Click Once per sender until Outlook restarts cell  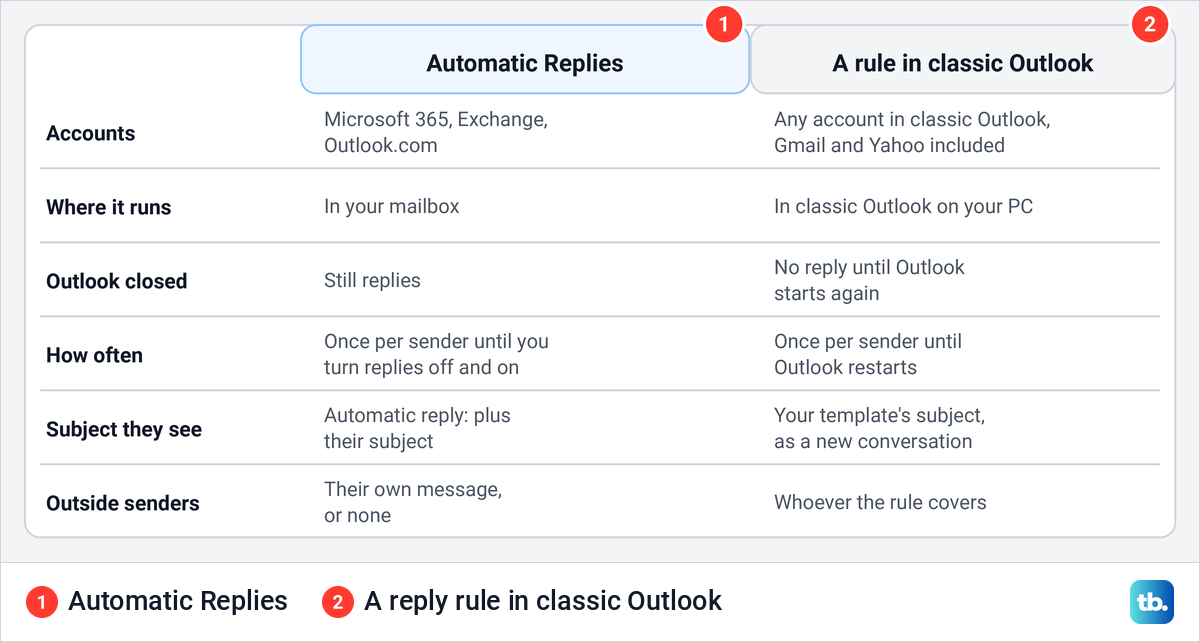(x=868, y=354)
